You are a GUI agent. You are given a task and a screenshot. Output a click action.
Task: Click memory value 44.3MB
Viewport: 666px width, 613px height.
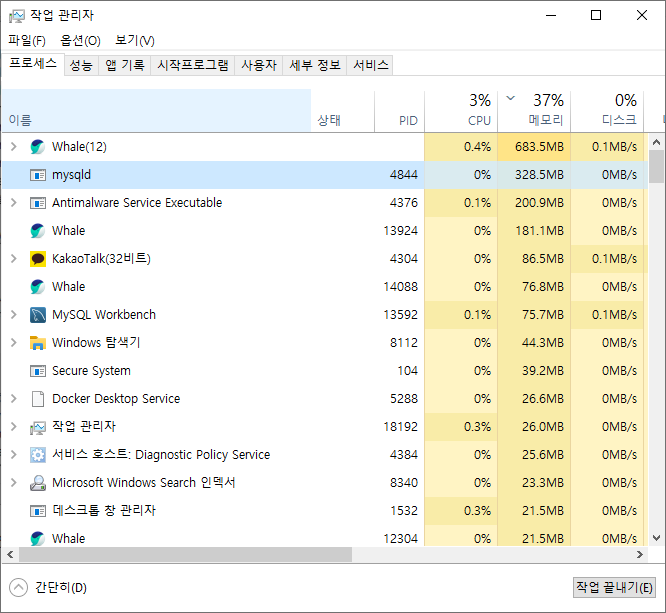[x=543, y=343]
